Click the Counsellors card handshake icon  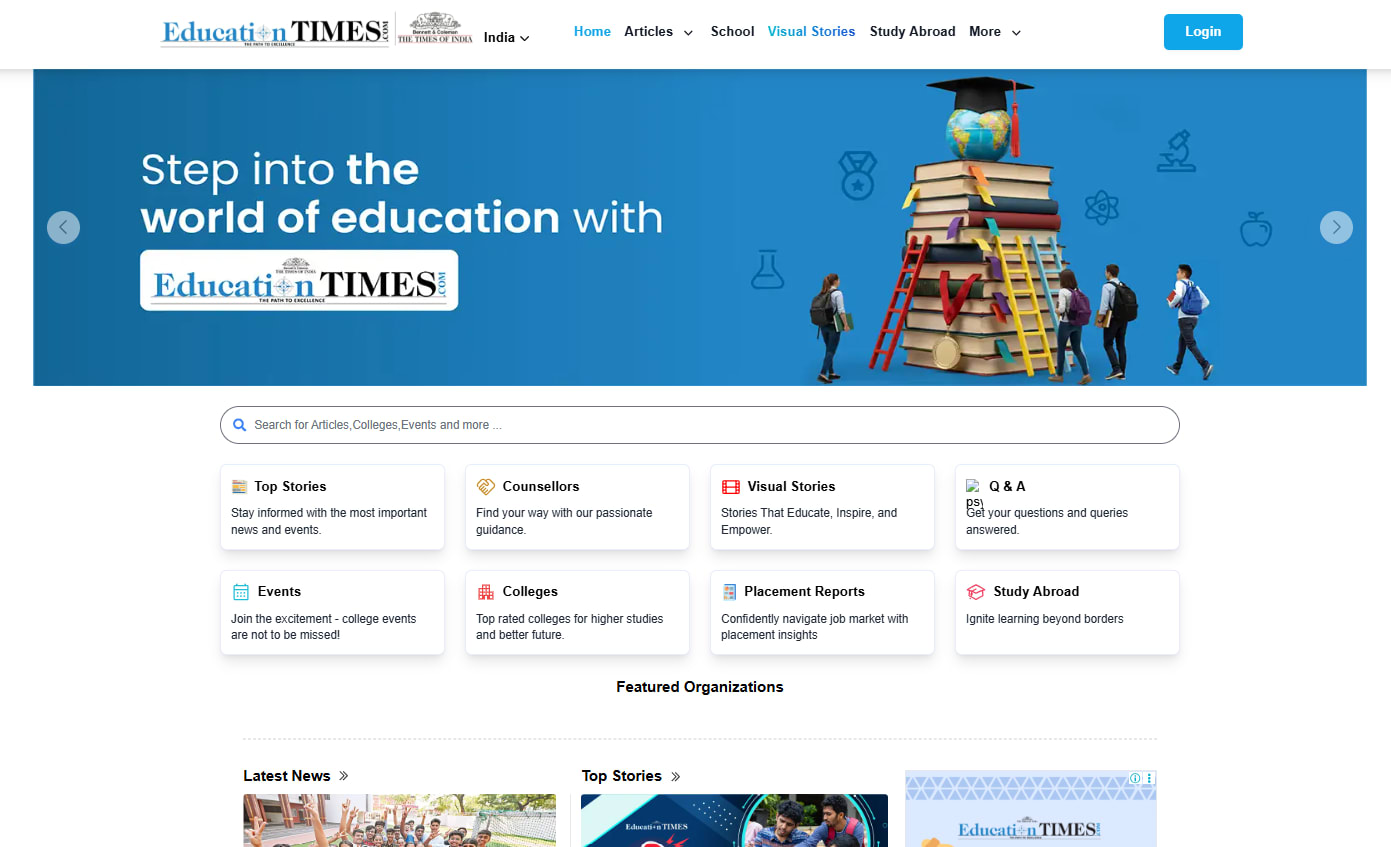coord(486,487)
